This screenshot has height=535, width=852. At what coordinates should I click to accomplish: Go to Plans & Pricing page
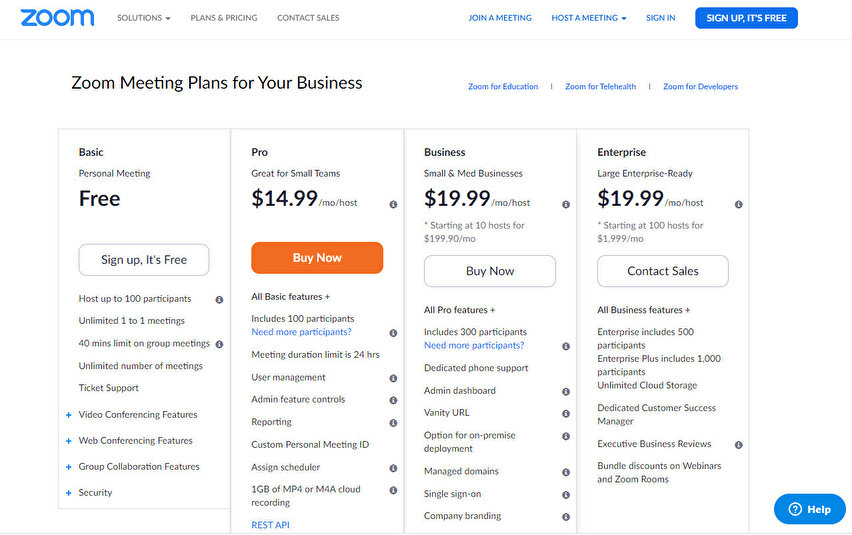[x=224, y=18]
